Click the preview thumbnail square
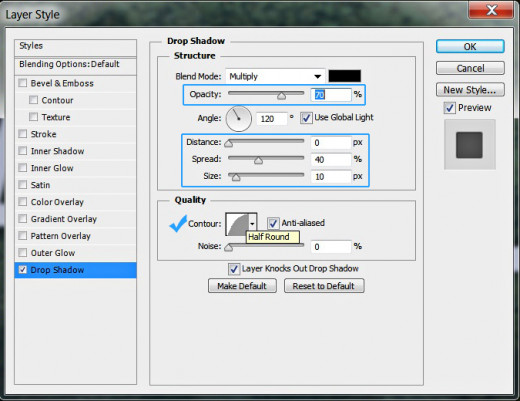 tap(469, 145)
